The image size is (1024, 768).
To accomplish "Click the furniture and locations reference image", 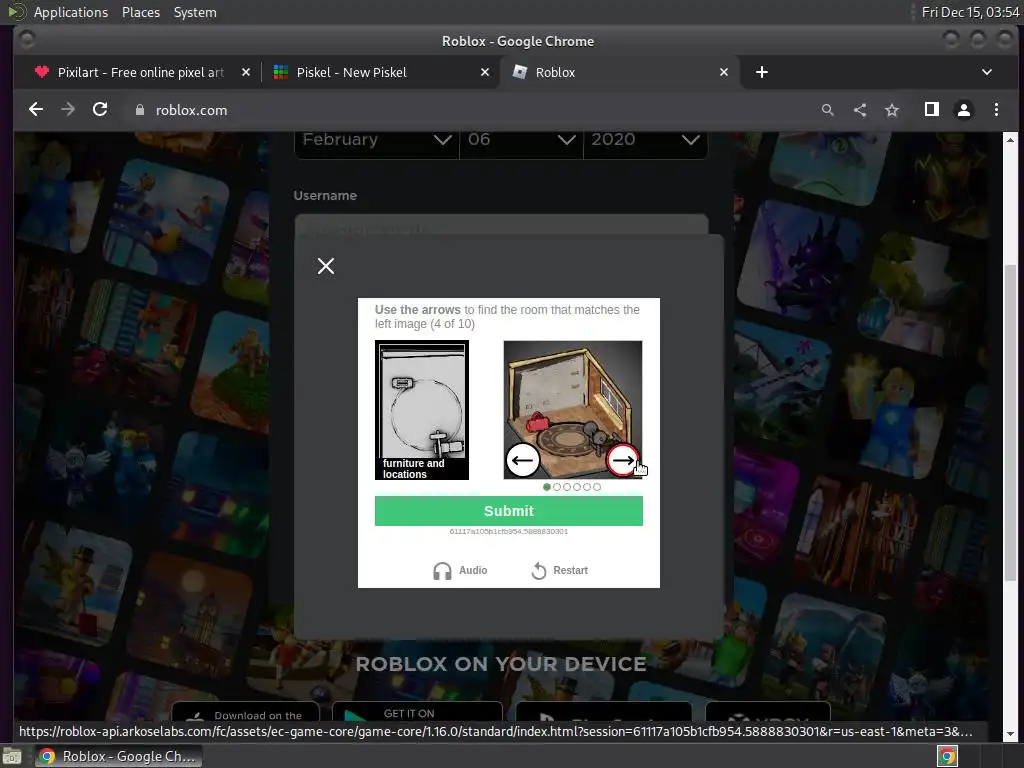I will [422, 410].
